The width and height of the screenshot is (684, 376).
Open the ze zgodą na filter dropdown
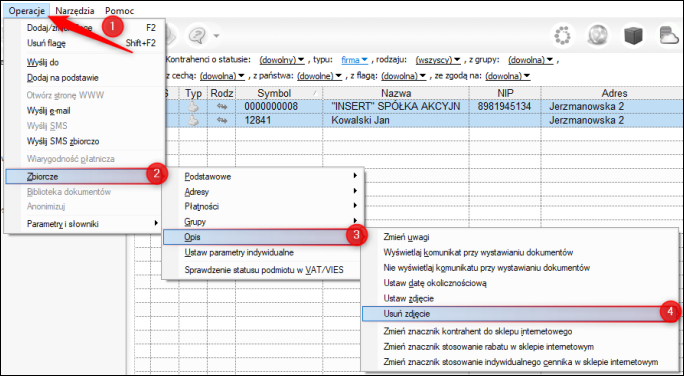(x=508, y=76)
